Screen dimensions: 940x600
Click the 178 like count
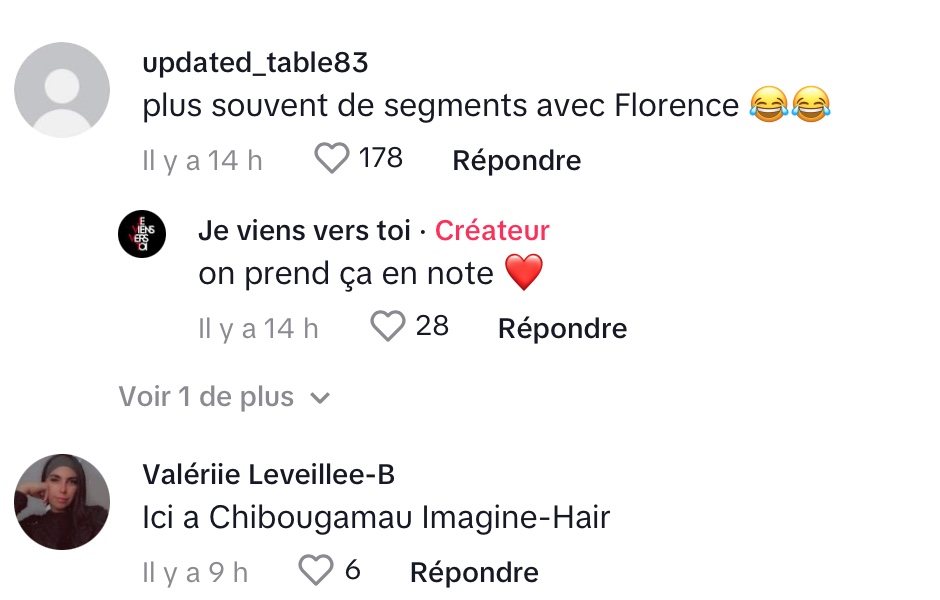[x=380, y=158]
